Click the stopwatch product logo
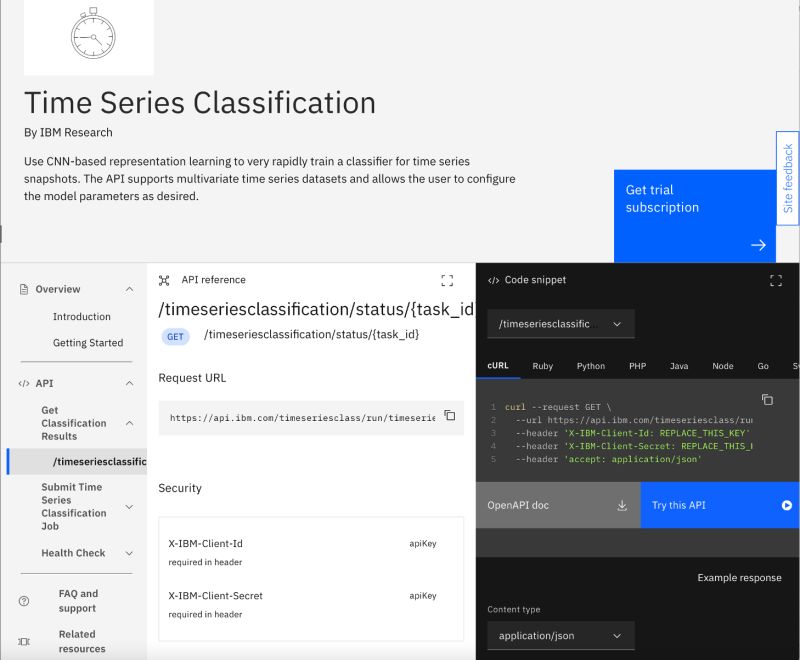800x660 pixels. (93, 34)
